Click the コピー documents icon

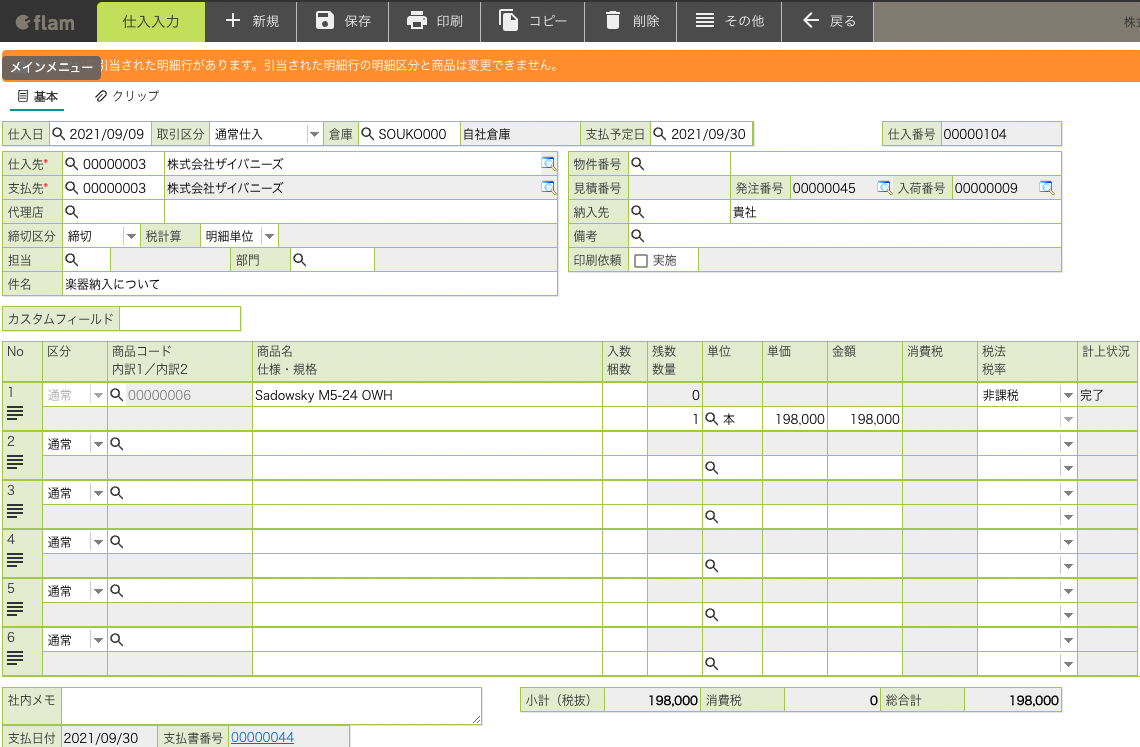coord(509,20)
